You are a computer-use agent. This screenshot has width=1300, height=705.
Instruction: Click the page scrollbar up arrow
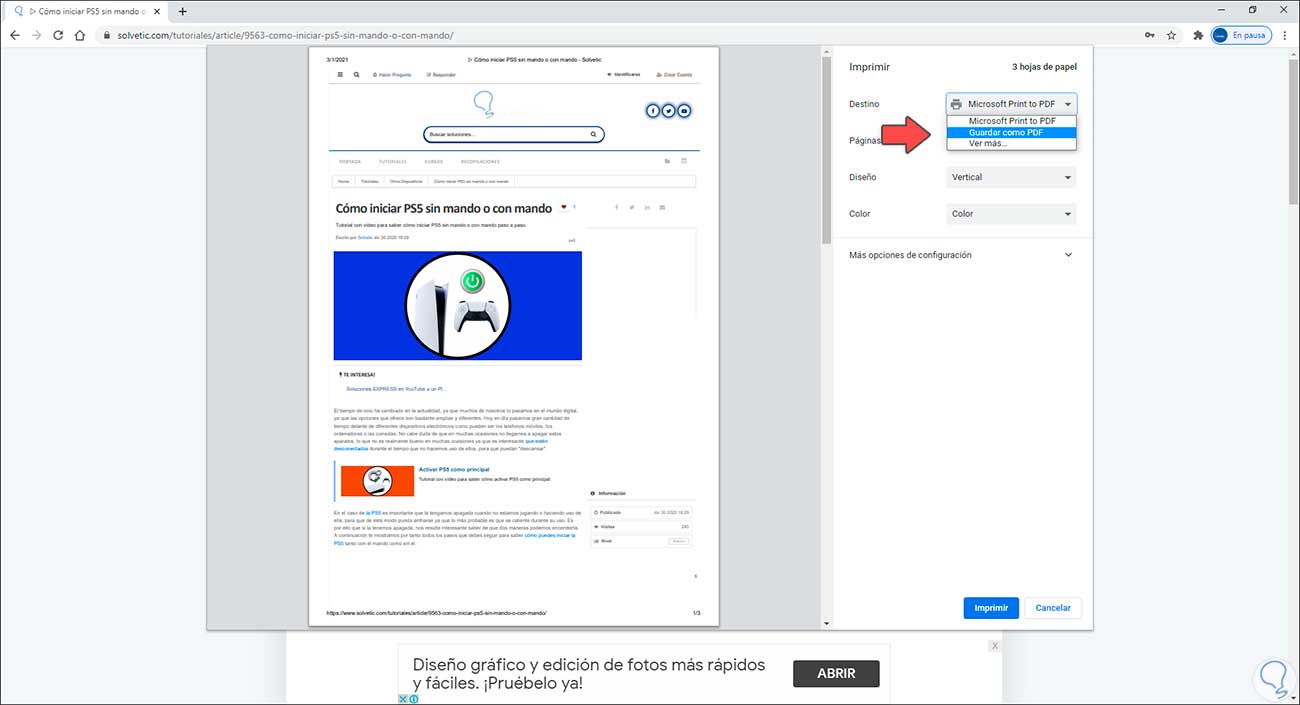click(1293, 51)
